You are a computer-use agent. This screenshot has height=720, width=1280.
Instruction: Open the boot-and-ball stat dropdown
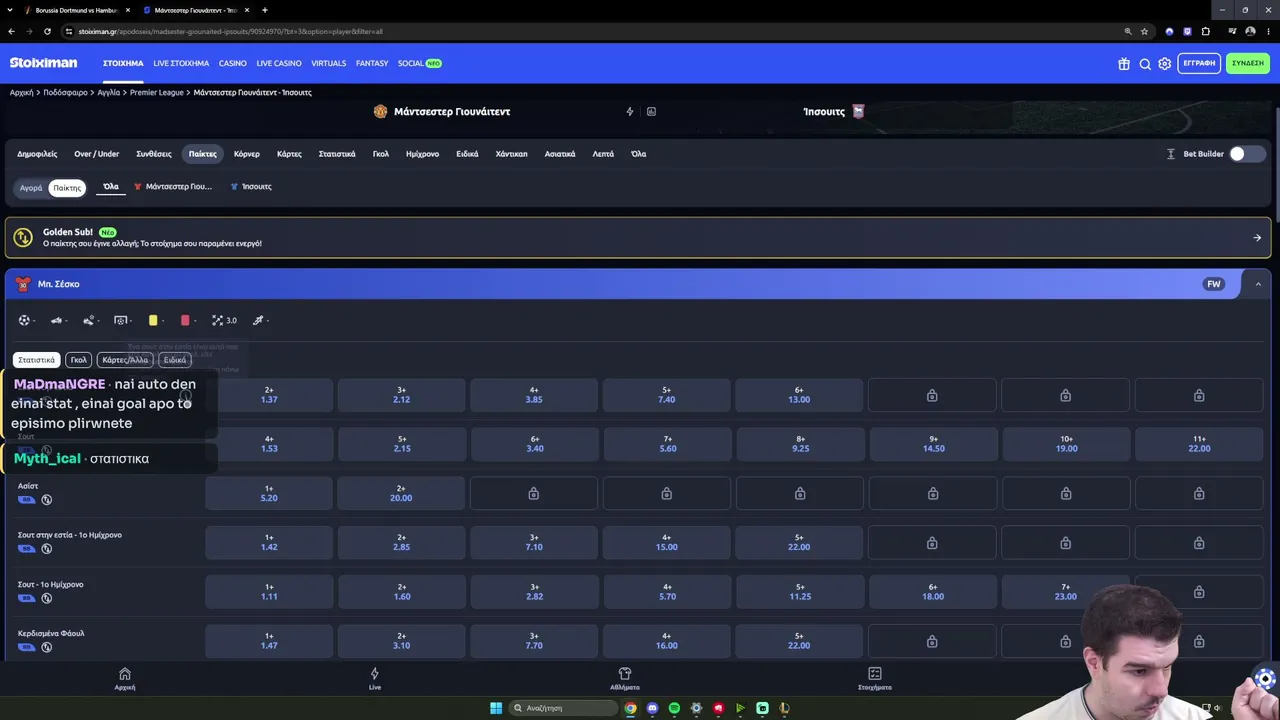tap(91, 321)
